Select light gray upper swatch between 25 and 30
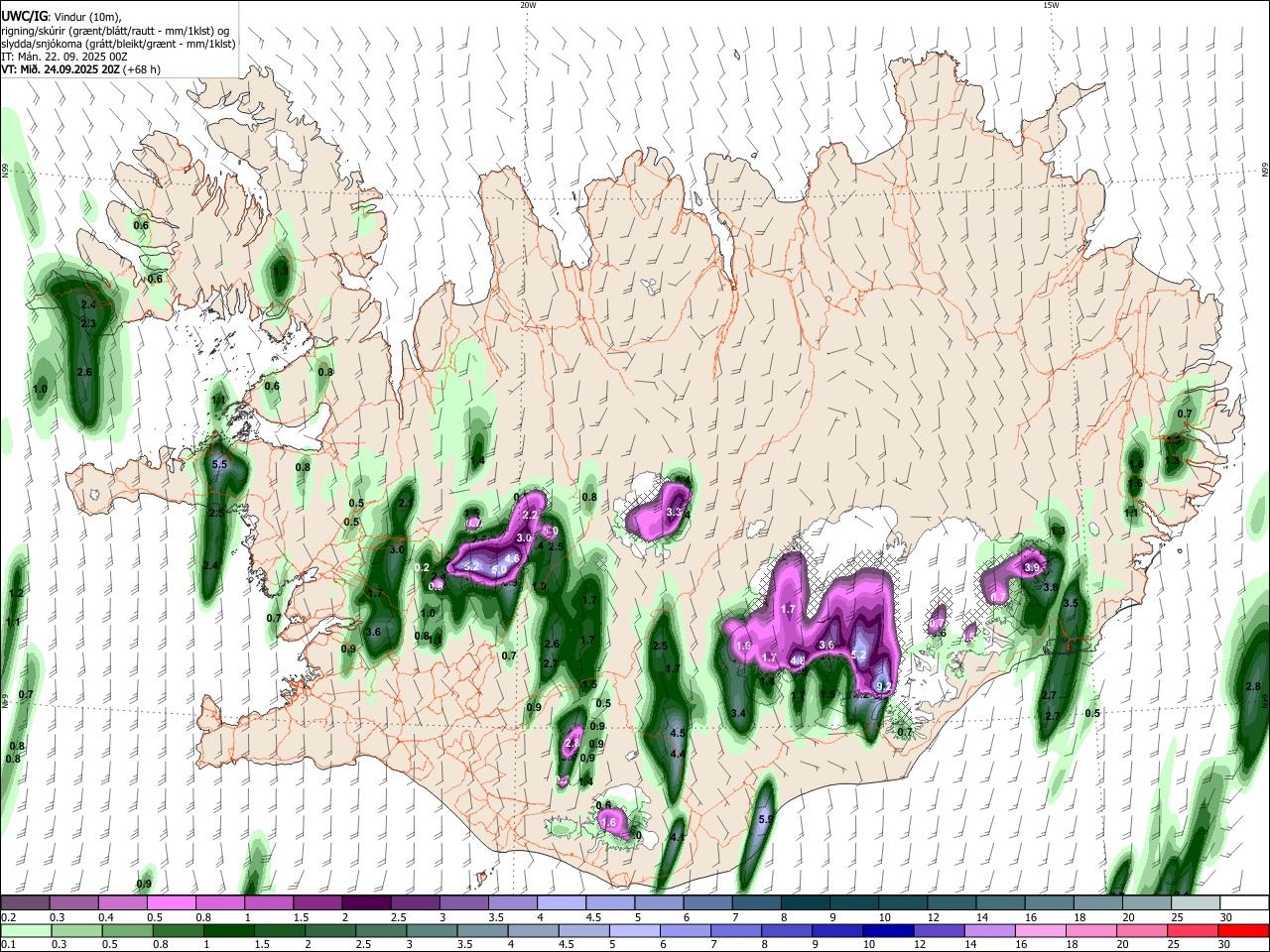 pyautogui.click(x=1197, y=903)
